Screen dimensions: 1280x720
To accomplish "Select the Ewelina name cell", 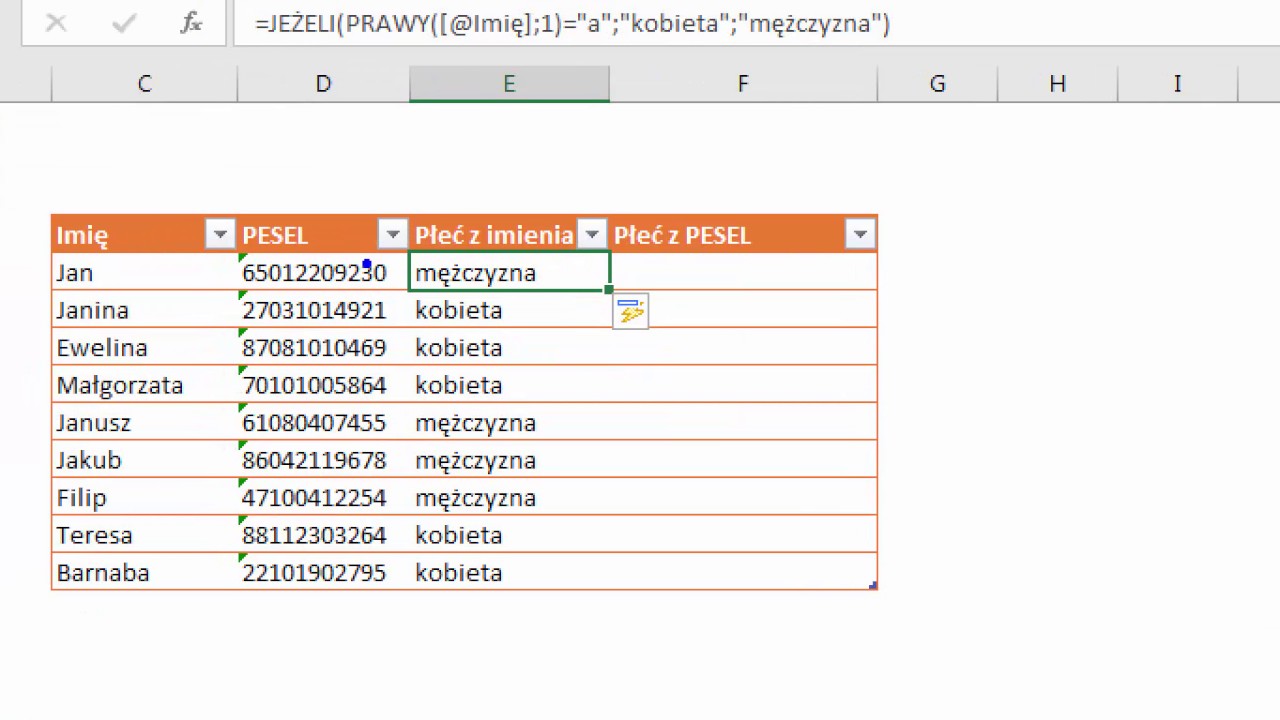I will pos(145,347).
